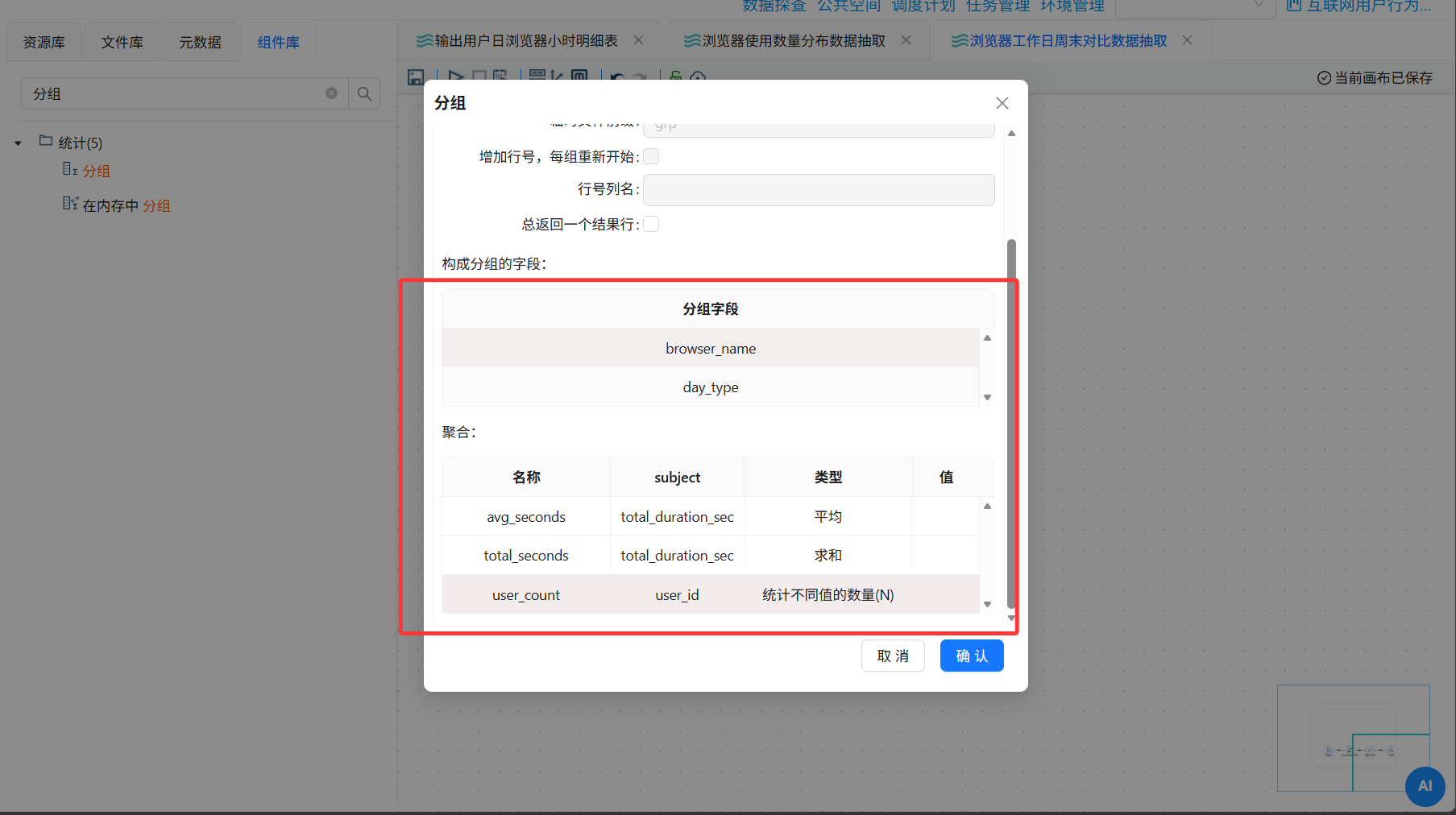Open 任务管理 in top menu
The width and height of the screenshot is (1456, 815).
pyautogui.click(x=998, y=6)
